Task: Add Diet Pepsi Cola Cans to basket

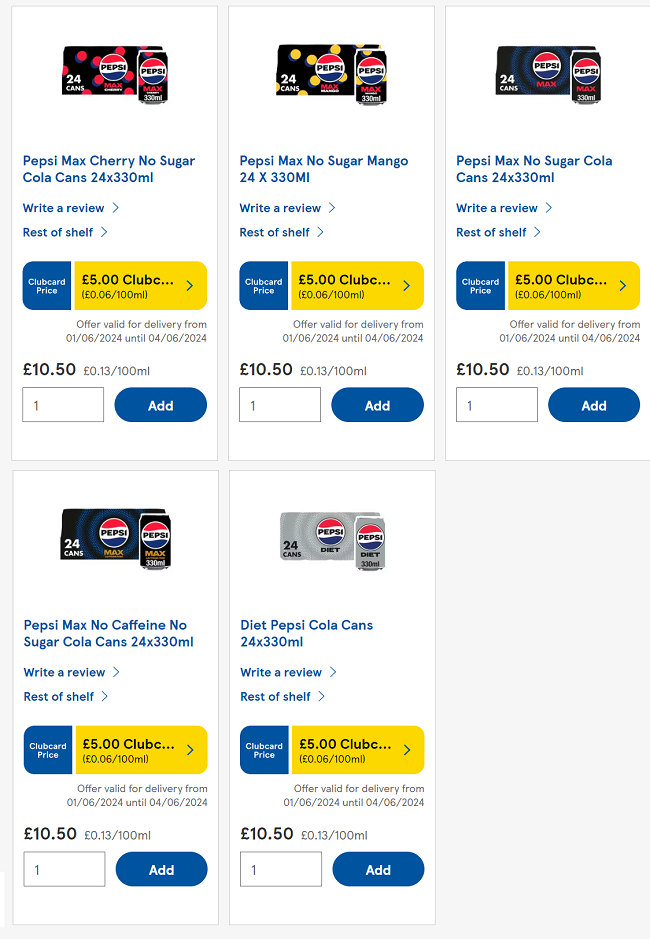Action: click(377, 869)
